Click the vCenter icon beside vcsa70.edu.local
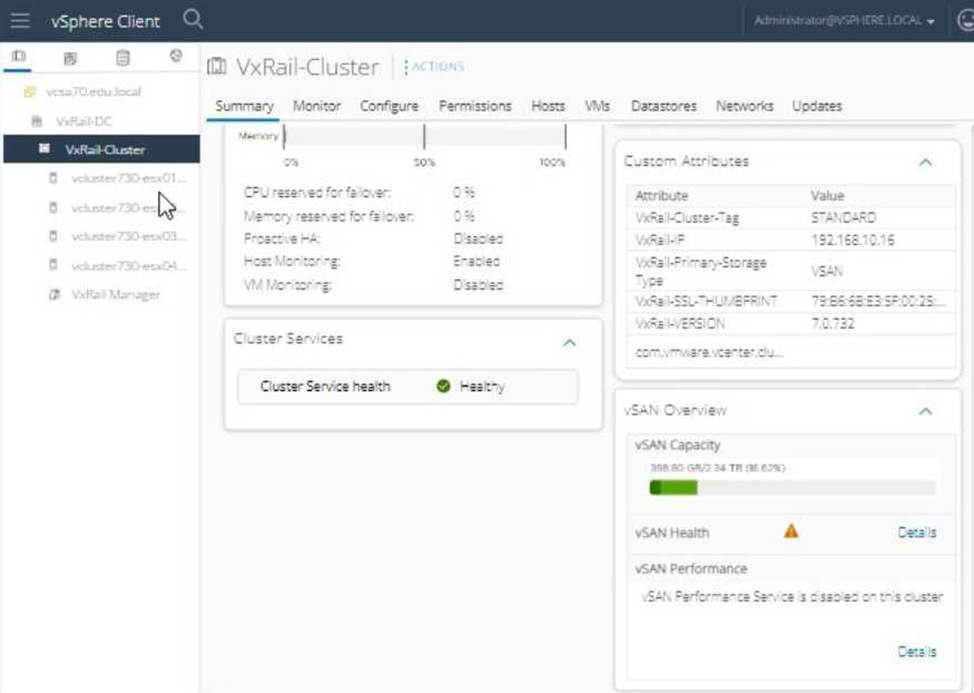 [x=29, y=92]
